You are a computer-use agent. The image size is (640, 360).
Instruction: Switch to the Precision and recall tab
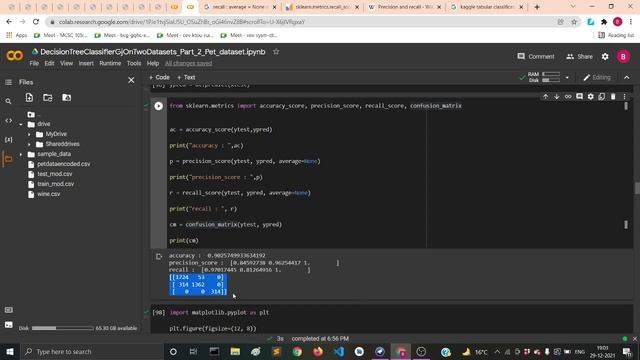tap(404, 7)
